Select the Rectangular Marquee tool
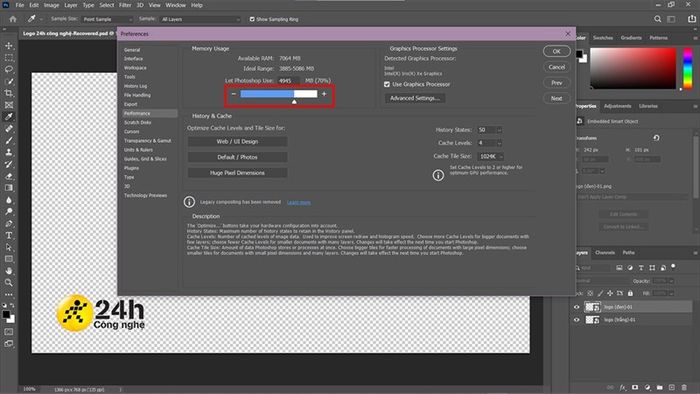 9,58
